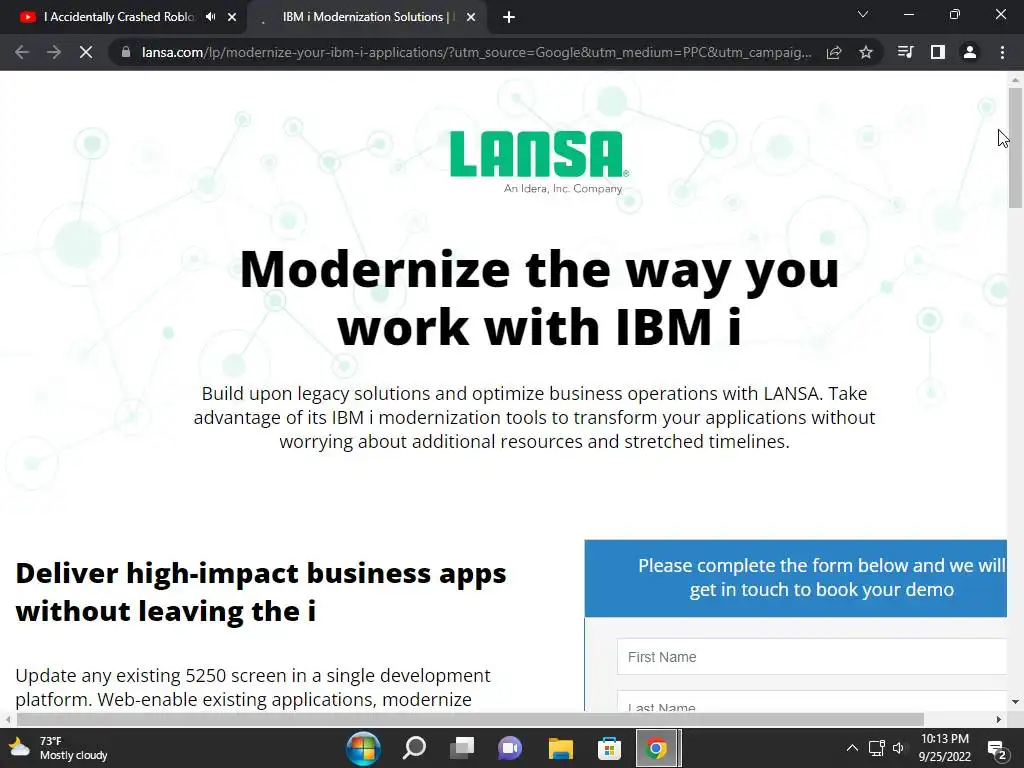The width and height of the screenshot is (1024, 768).
Task: Share this page icon
Action: click(x=834, y=52)
